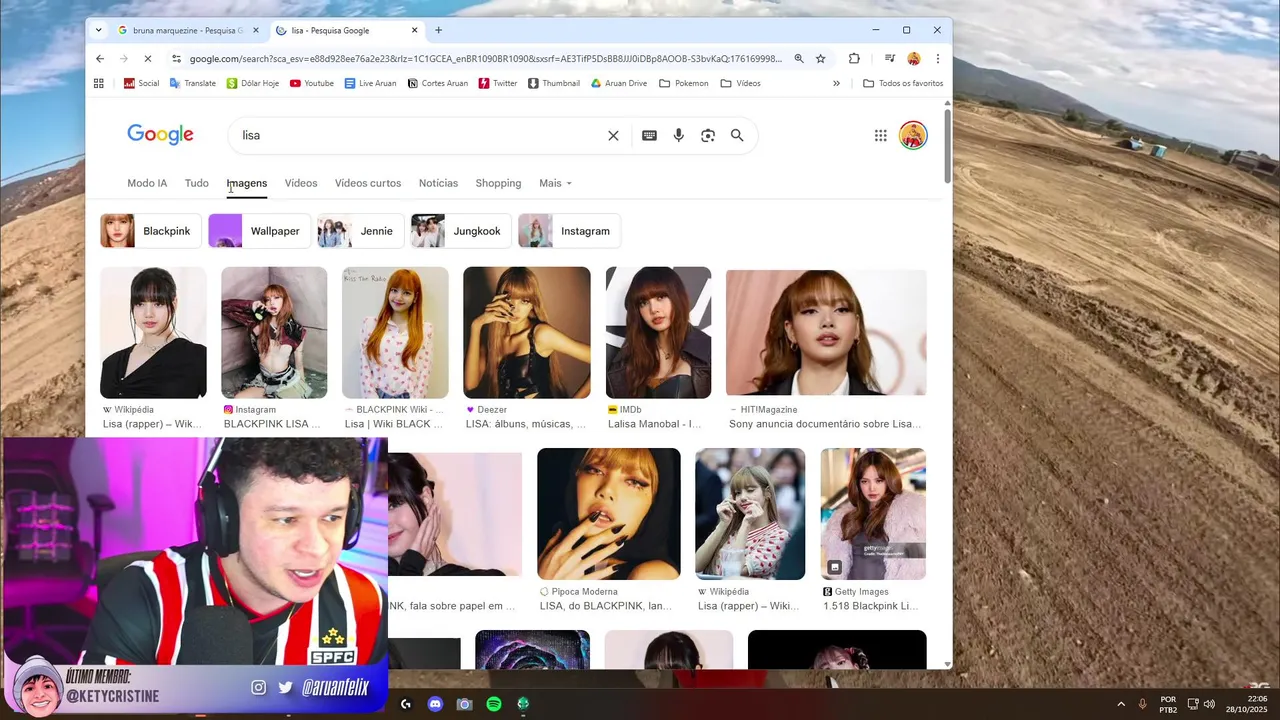1280x720 pixels.
Task: Open the volume control in system tray
Action: tap(1209, 704)
